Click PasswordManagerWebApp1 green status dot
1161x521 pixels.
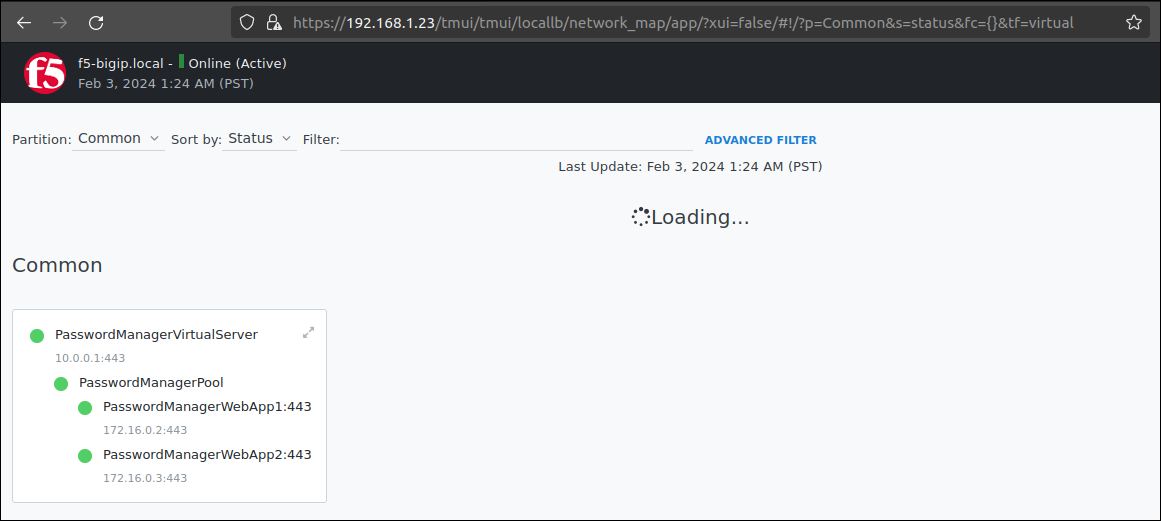point(85,408)
